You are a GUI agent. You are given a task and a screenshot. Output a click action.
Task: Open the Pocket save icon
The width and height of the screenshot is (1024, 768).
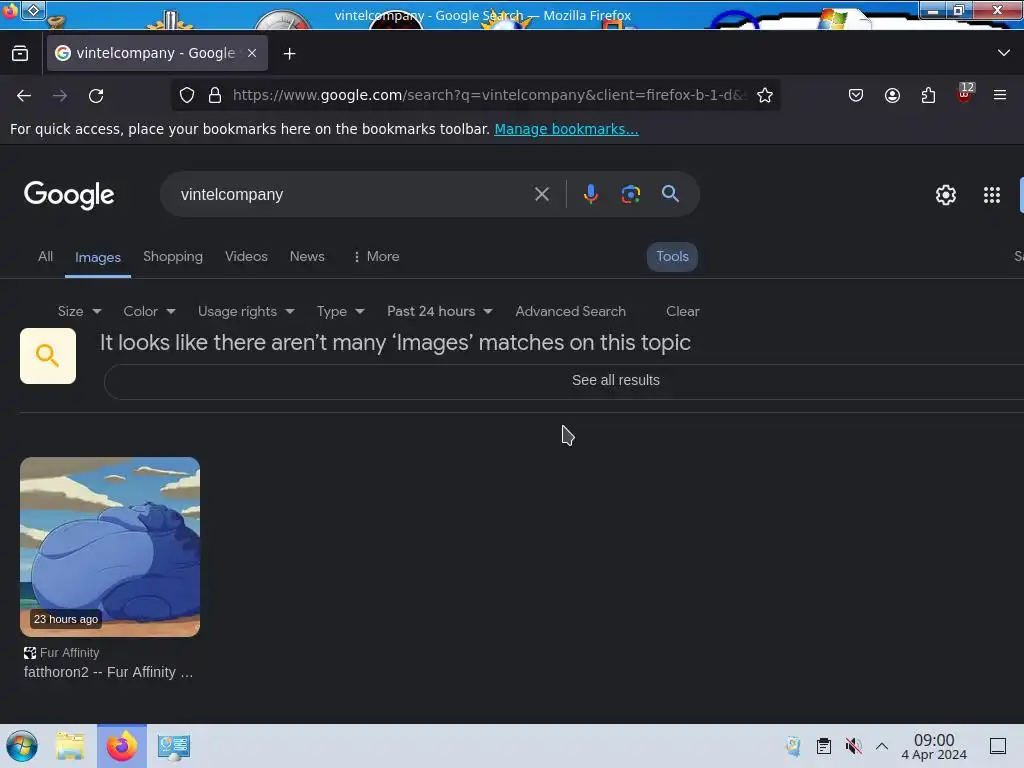(x=856, y=95)
